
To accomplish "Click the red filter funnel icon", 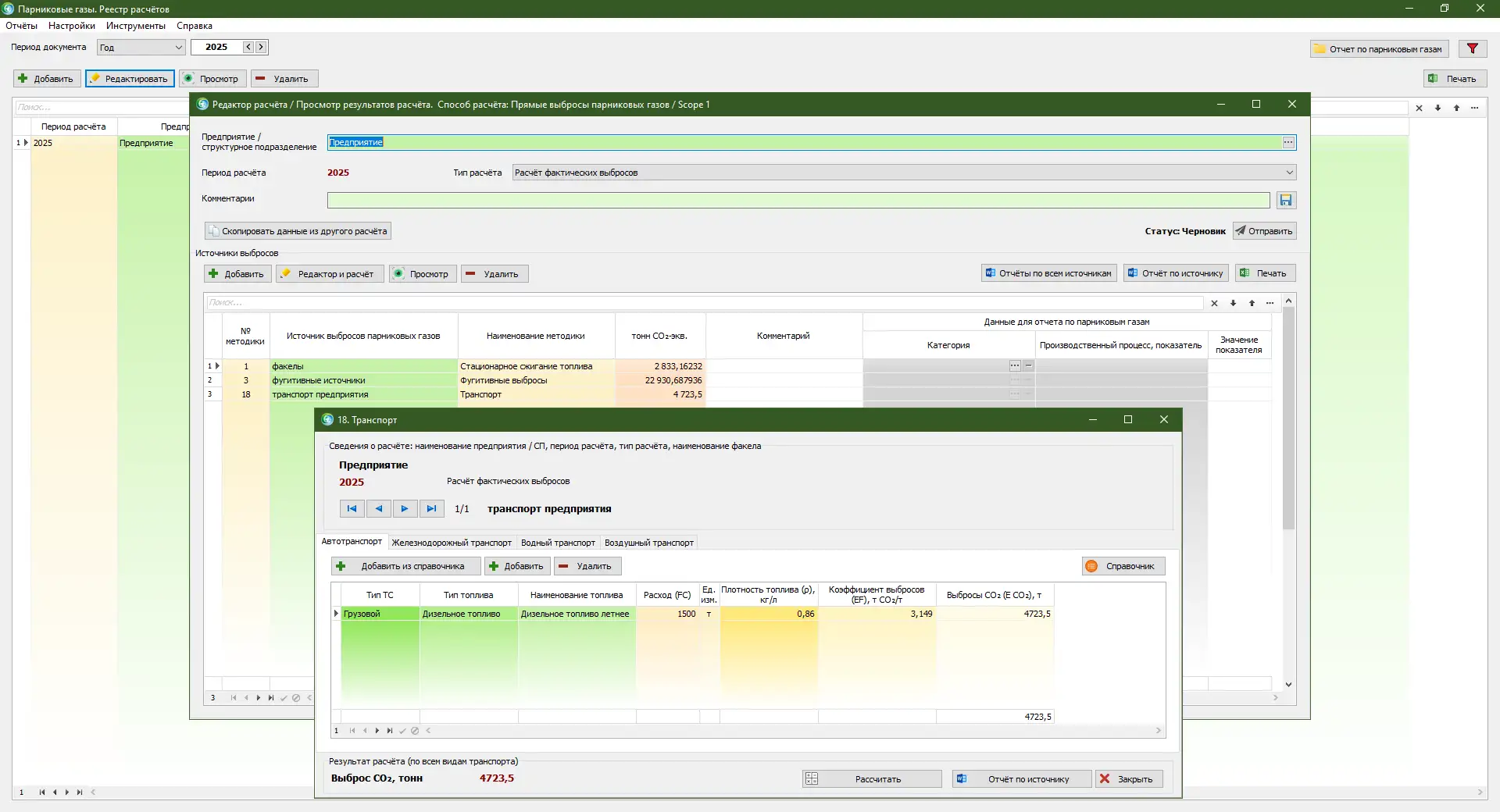I will click(1472, 48).
